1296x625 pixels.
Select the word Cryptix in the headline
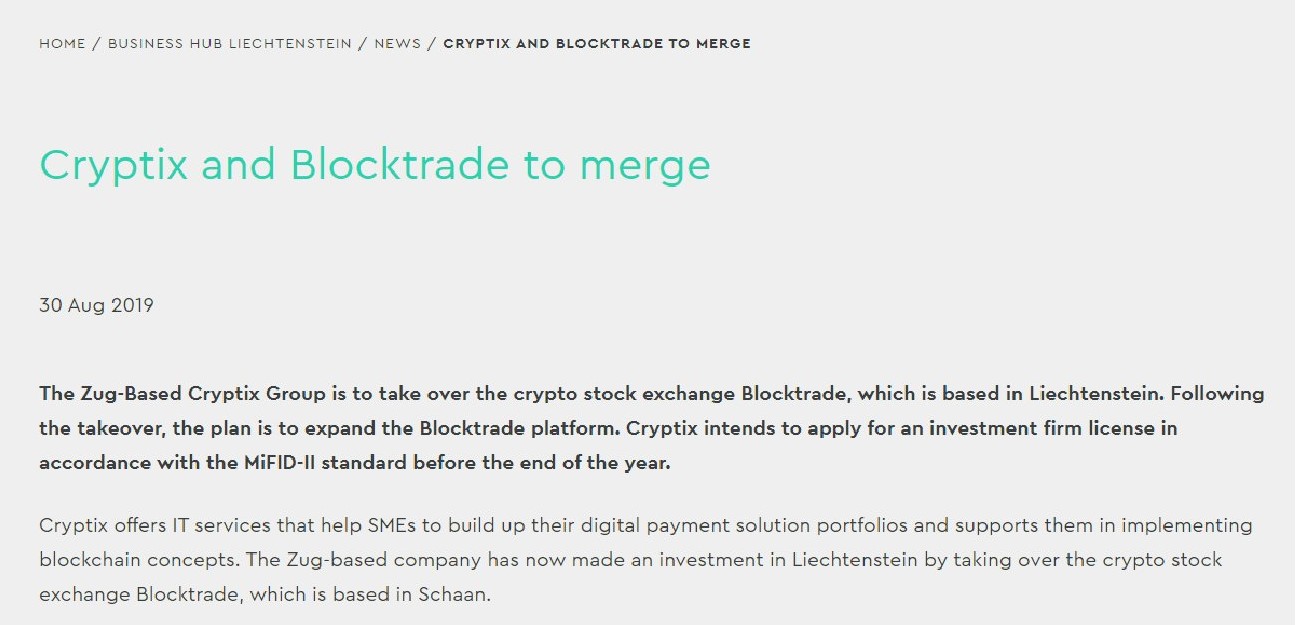(x=114, y=166)
